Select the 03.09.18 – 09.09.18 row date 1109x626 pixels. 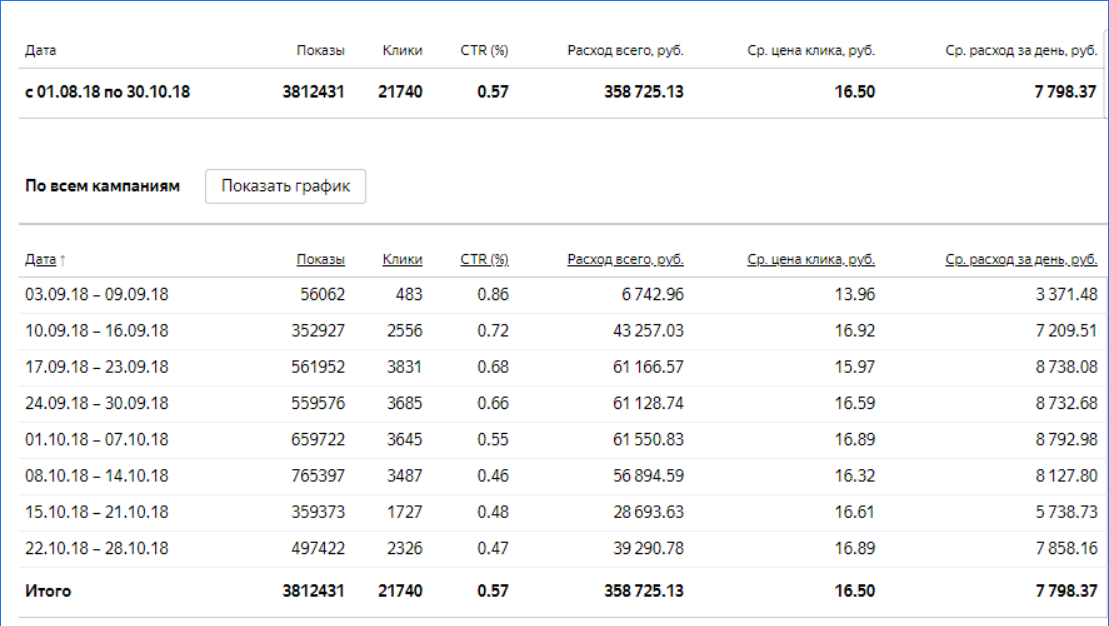tap(97, 295)
